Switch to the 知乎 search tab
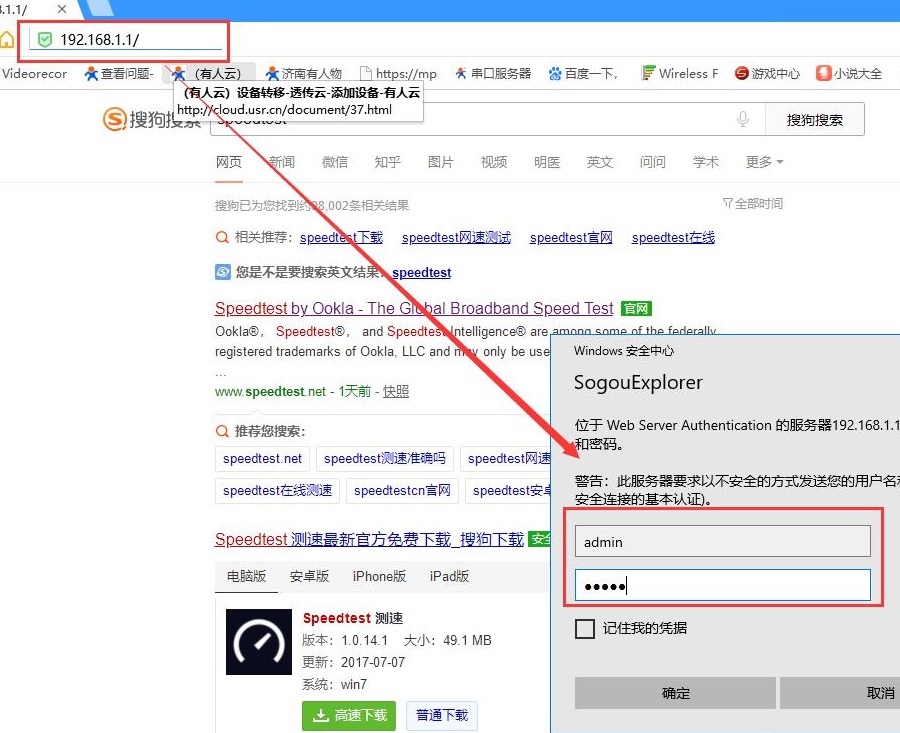This screenshot has height=733, width=900. point(387,162)
